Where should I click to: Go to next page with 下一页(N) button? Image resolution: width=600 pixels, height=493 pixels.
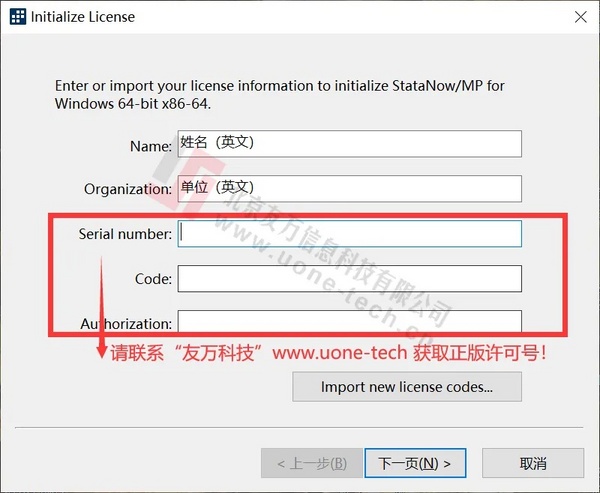415,463
